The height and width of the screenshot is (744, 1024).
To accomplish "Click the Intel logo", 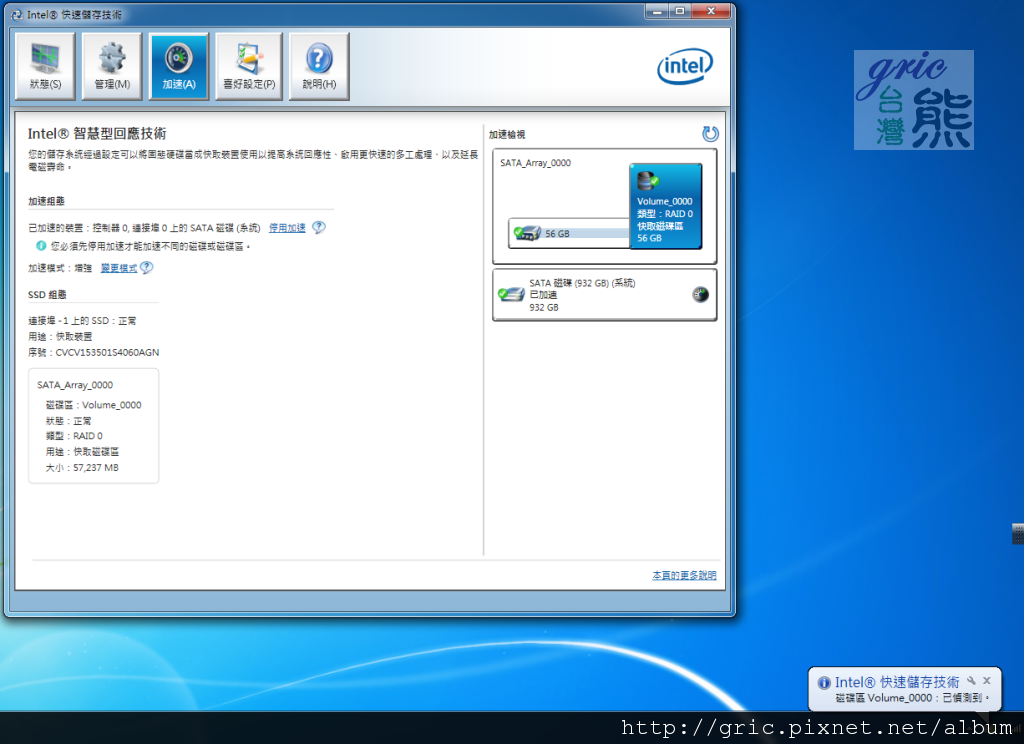I will click(684, 66).
